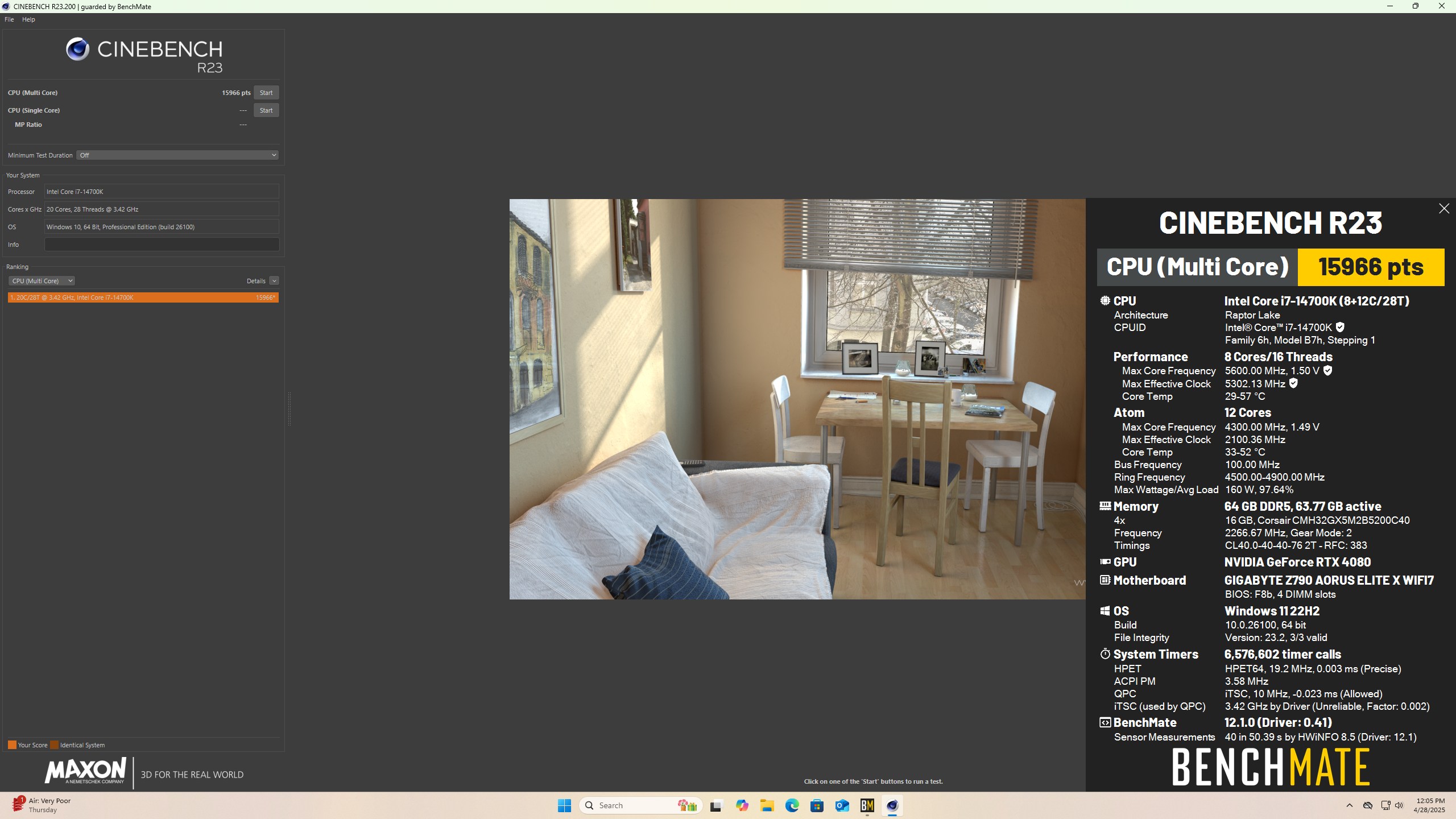This screenshot has width=1456, height=819.
Task: Click the Ring Frequency 4500.00-4900.00 MHz value
Action: [1275, 477]
